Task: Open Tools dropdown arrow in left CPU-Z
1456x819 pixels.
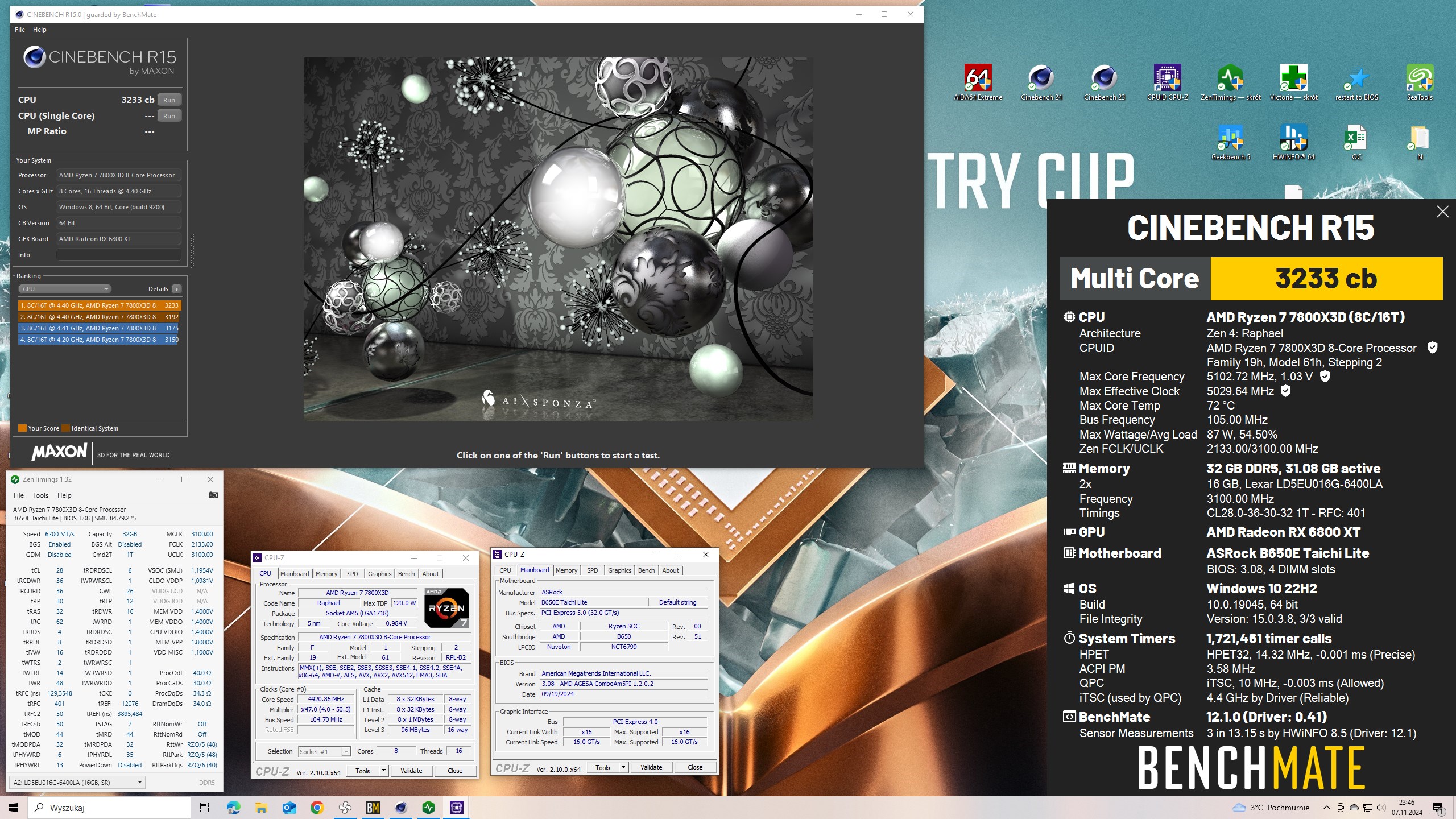Action: pos(384,771)
